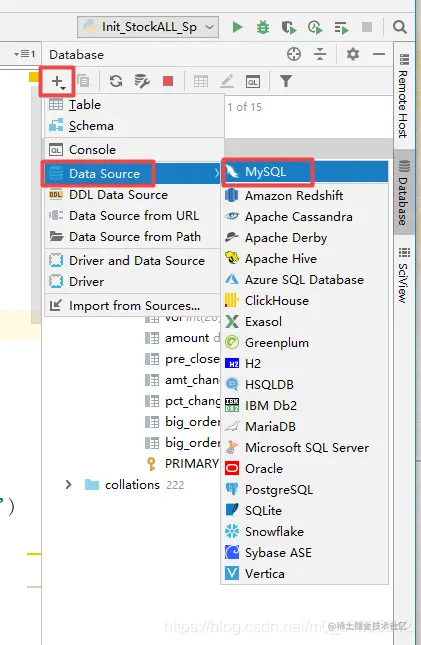
Task: Select MariaDB data source
Action: click(x=305, y=427)
